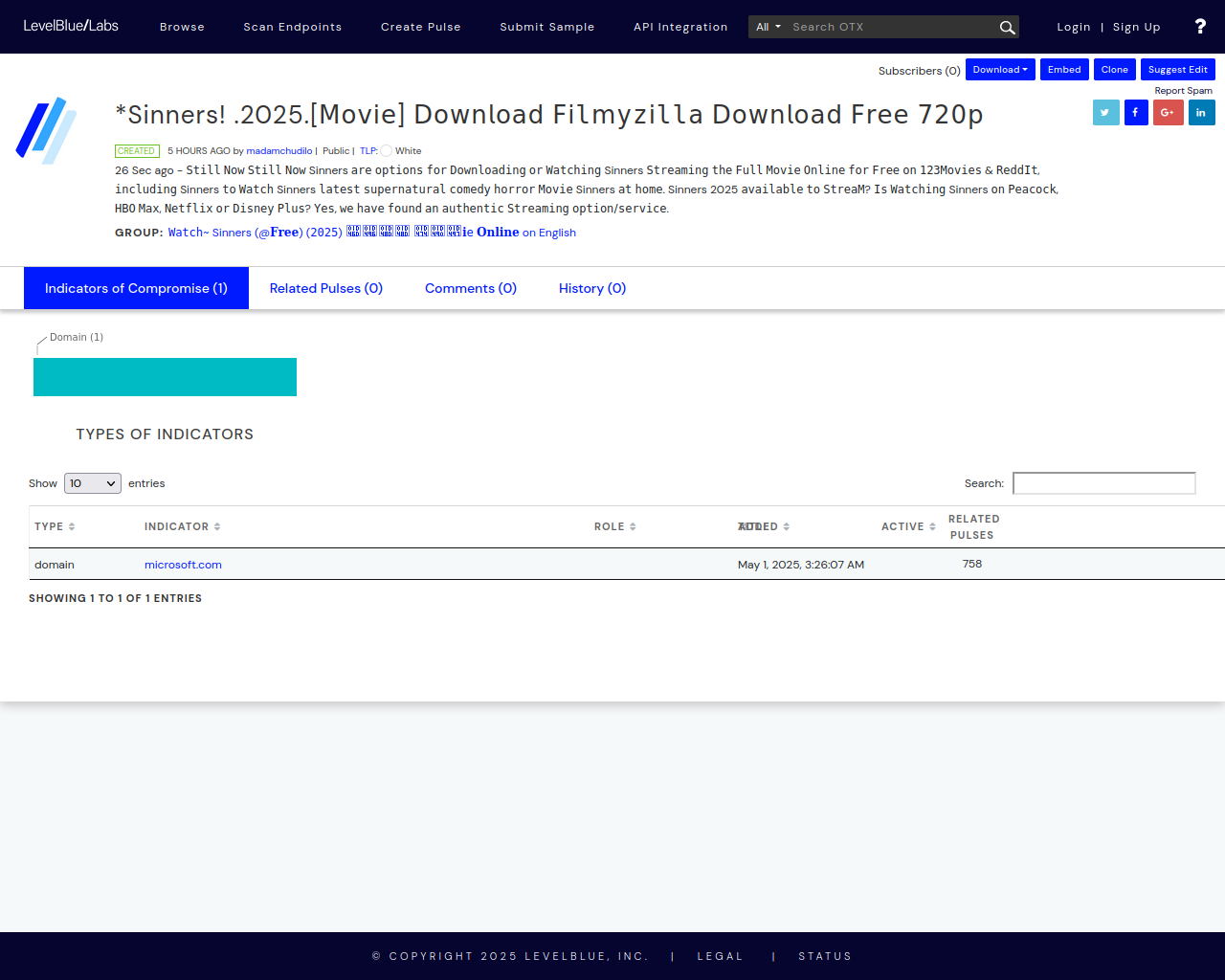Screen dimensions: 1225x980
Task: Open the Show entries count dropdown
Action: point(93,483)
